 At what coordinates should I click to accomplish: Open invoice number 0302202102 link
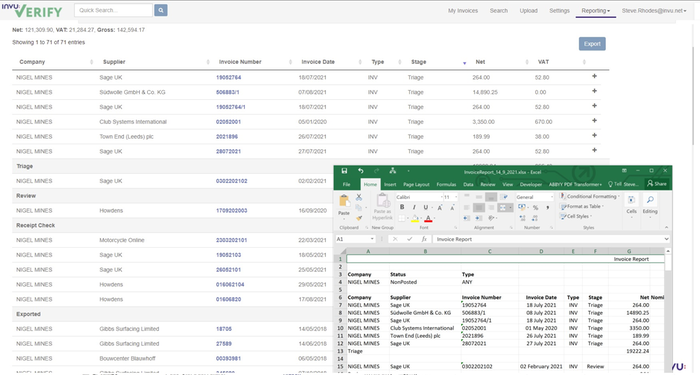[x=231, y=181]
